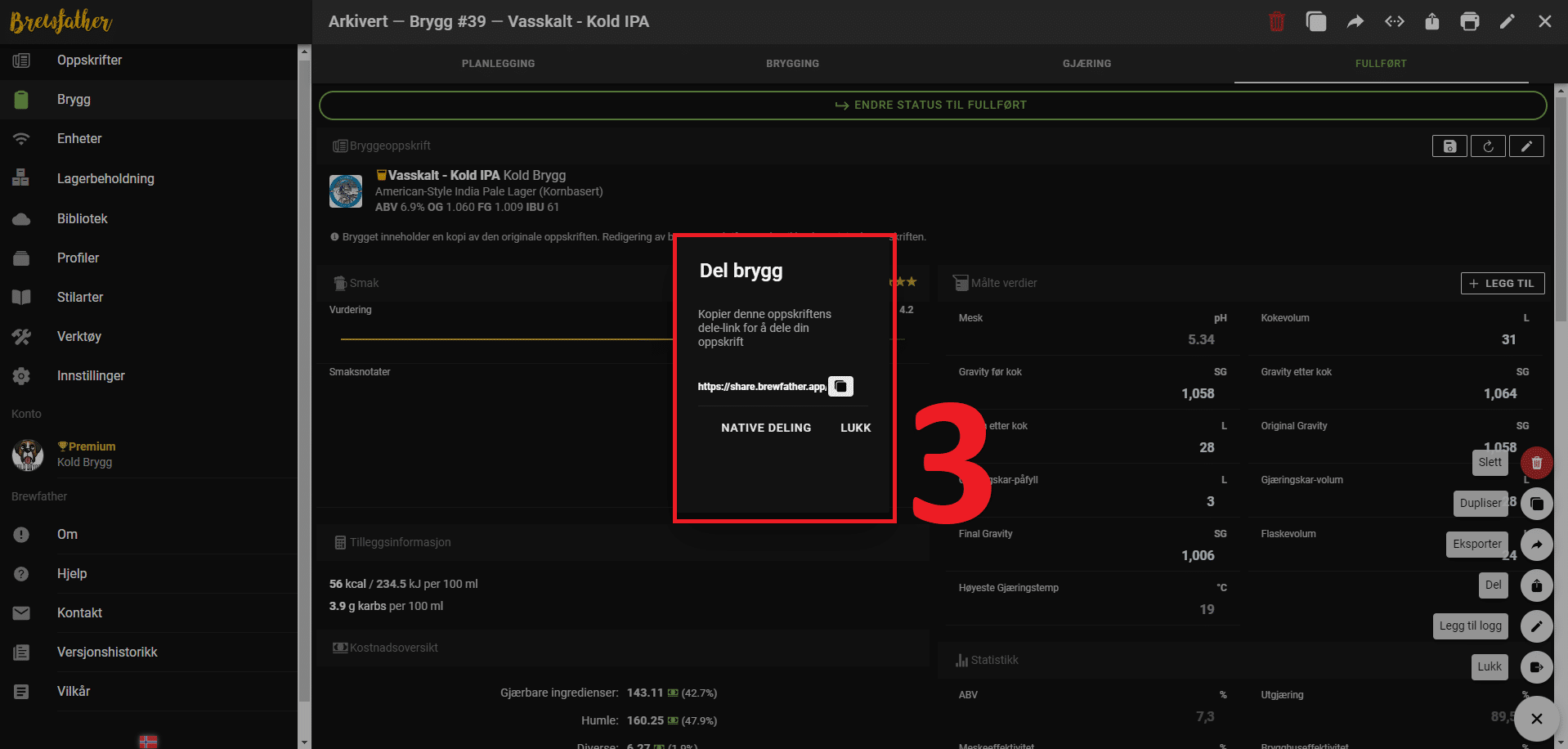
Task: Click the embed code icon in the header
Action: [1394, 22]
